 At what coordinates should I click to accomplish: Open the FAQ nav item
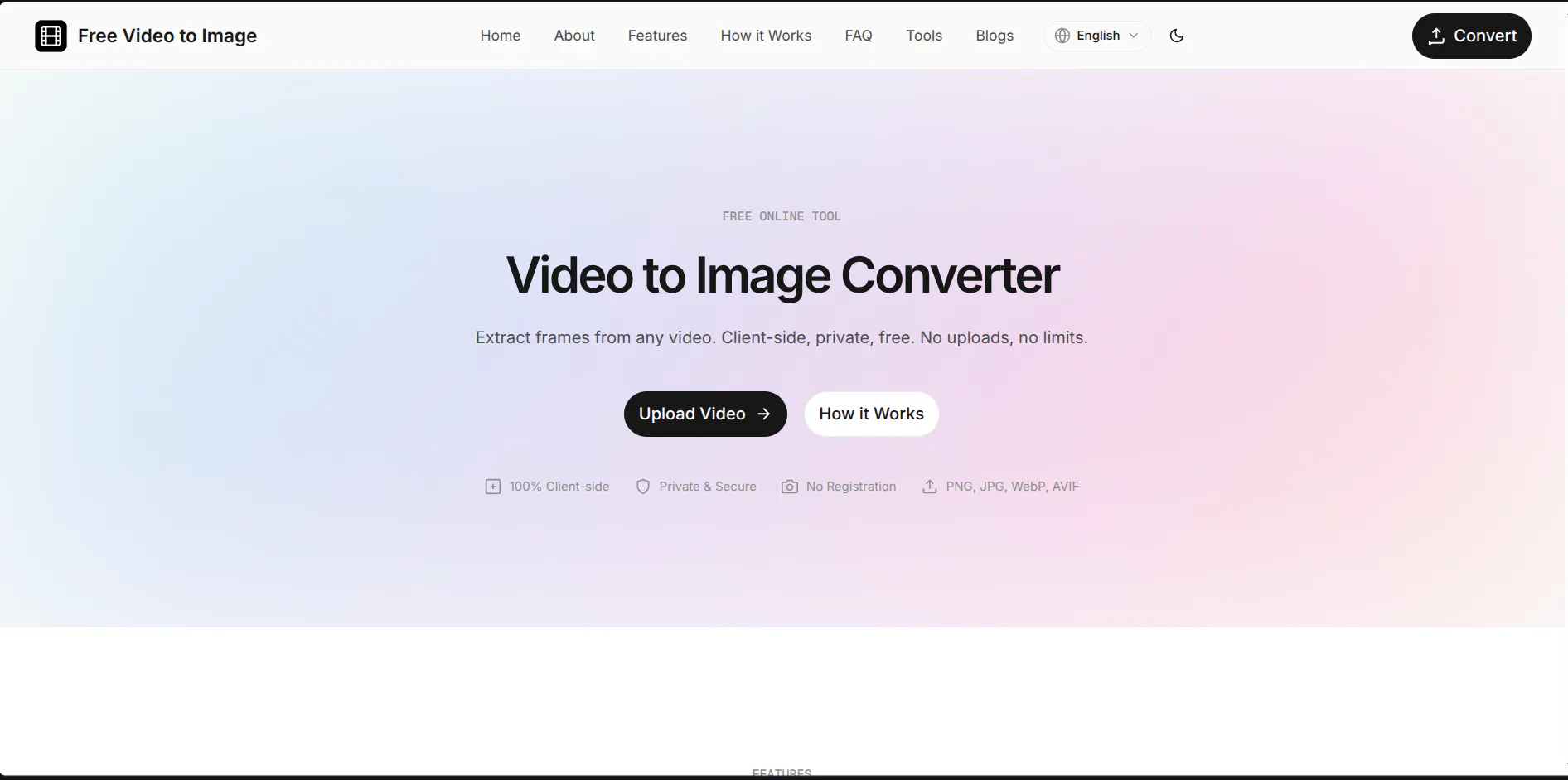point(859,36)
